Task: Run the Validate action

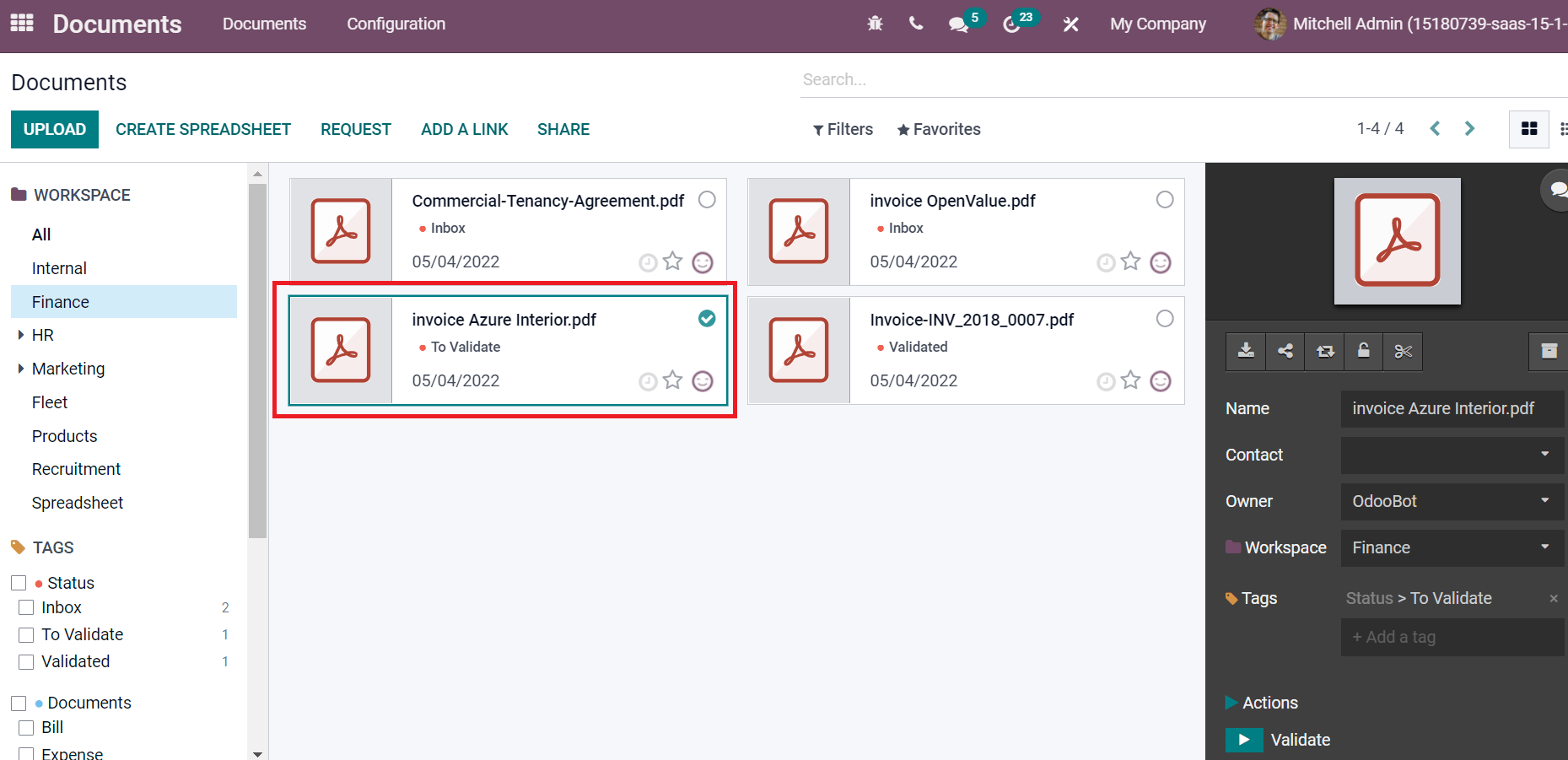Action: [1244, 740]
